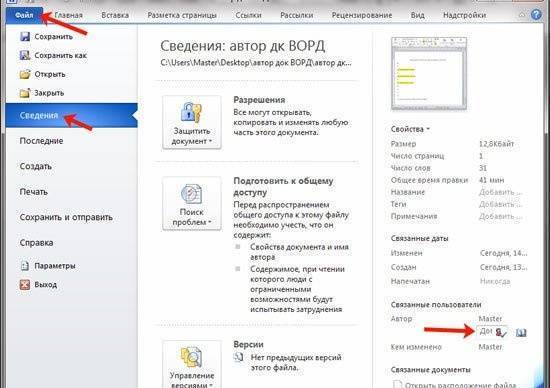Click the document preview thumbnail

[429, 74]
